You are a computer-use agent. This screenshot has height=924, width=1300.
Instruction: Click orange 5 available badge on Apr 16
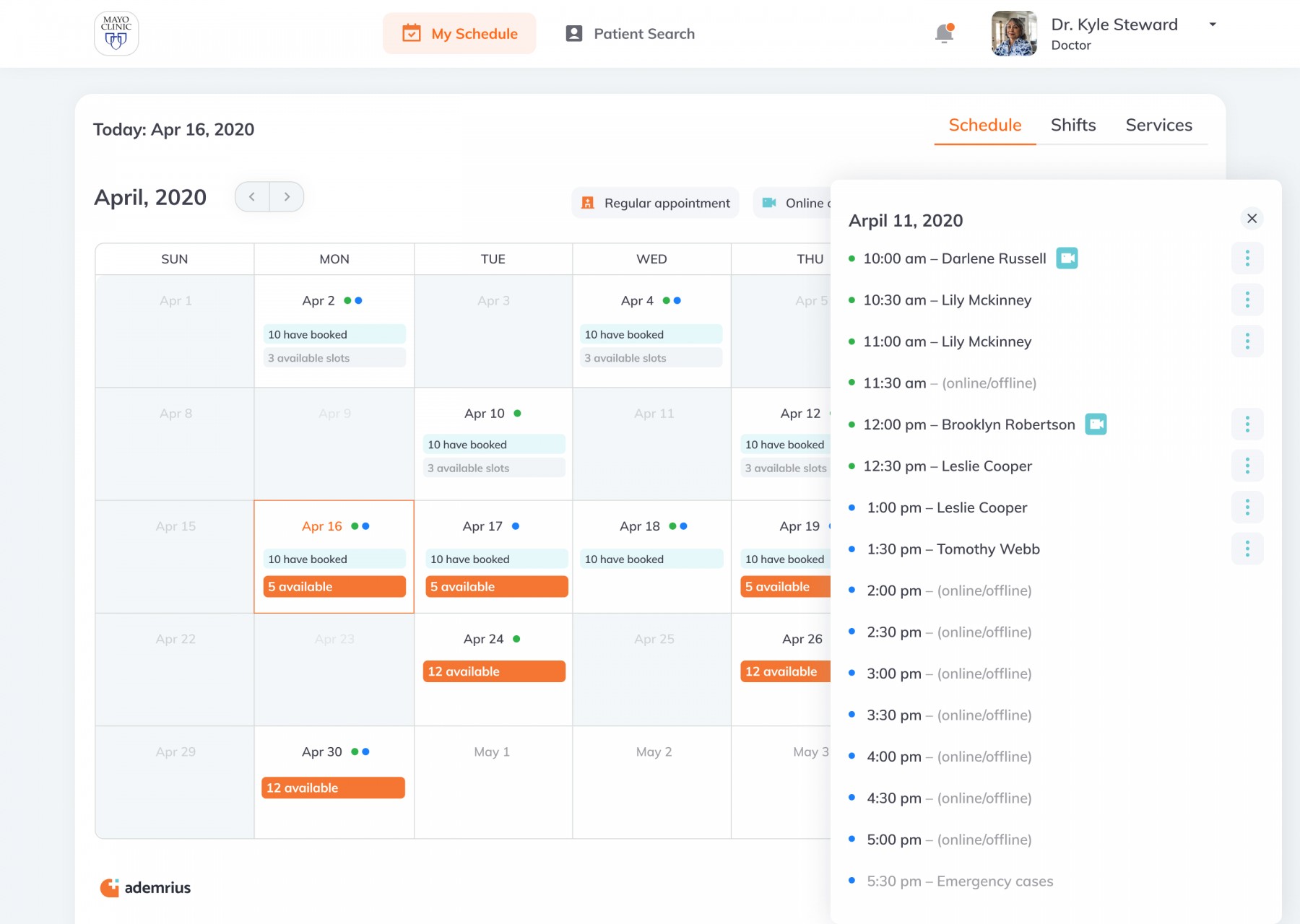coord(334,587)
